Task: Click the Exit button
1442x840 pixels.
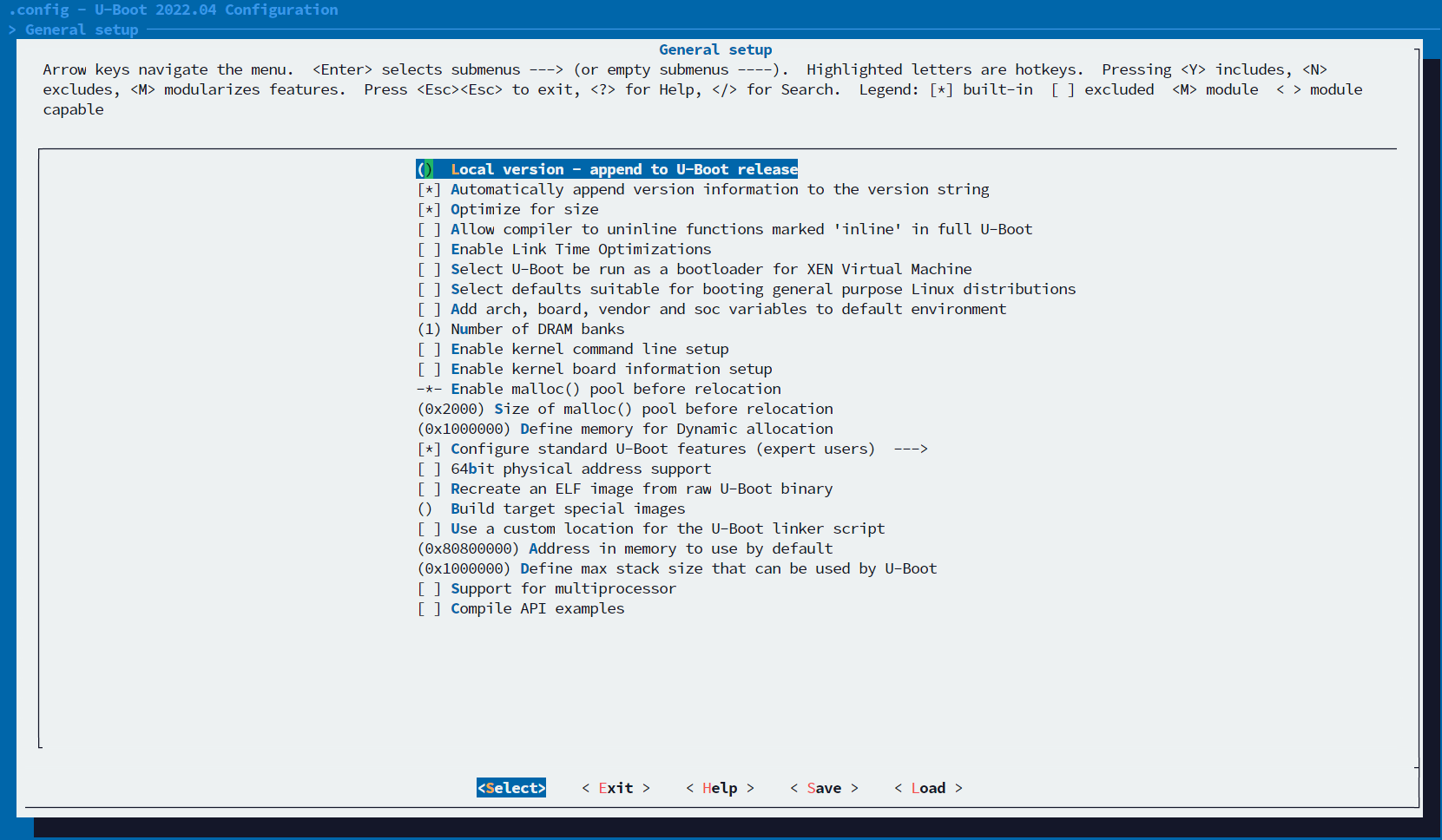Action: (x=616, y=788)
